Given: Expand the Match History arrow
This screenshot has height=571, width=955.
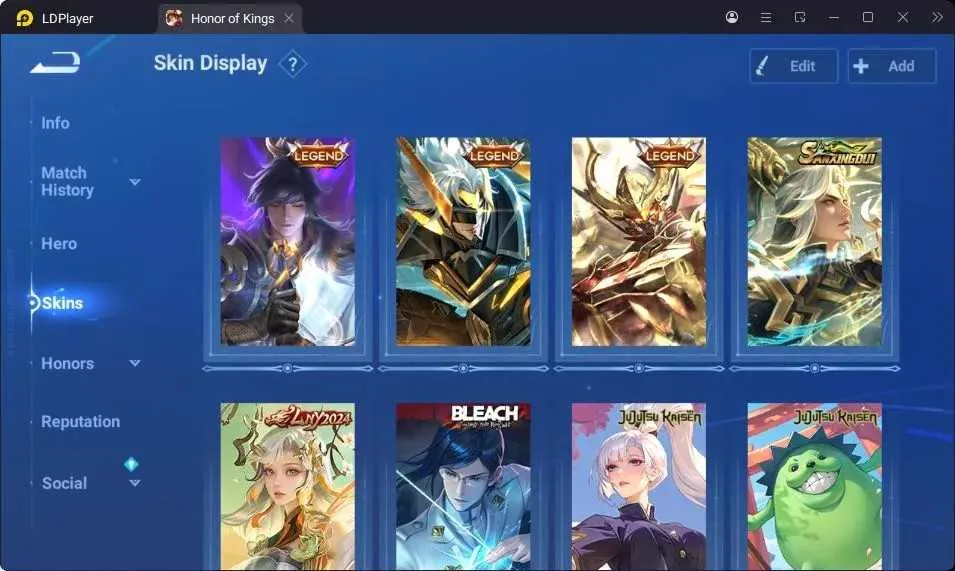Looking at the screenshot, I should pos(135,182).
